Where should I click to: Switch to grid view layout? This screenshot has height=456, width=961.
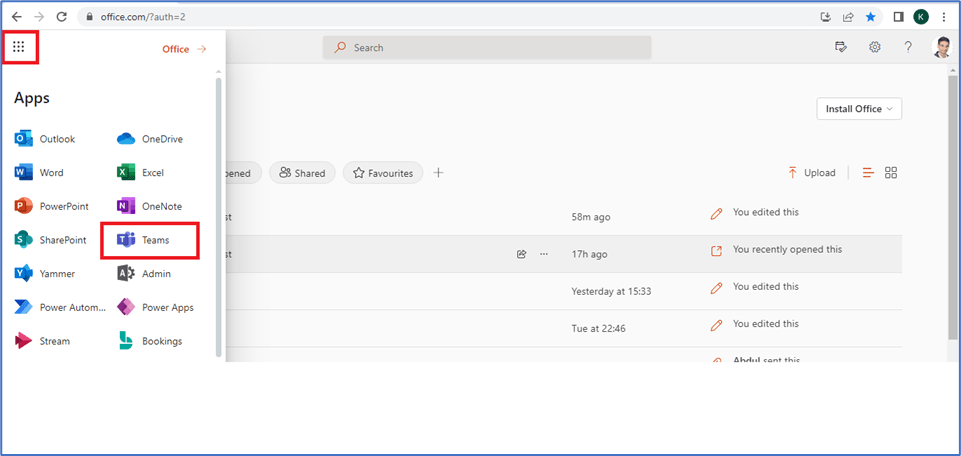891,173
